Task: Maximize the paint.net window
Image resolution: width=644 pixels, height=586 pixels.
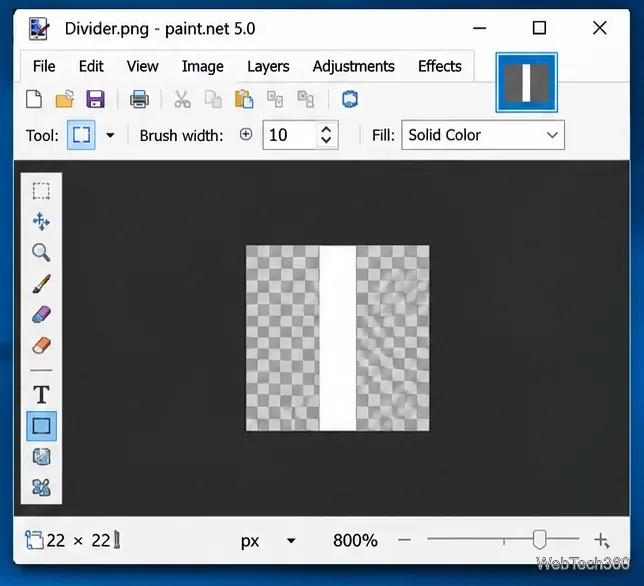Action: (539, 28)
